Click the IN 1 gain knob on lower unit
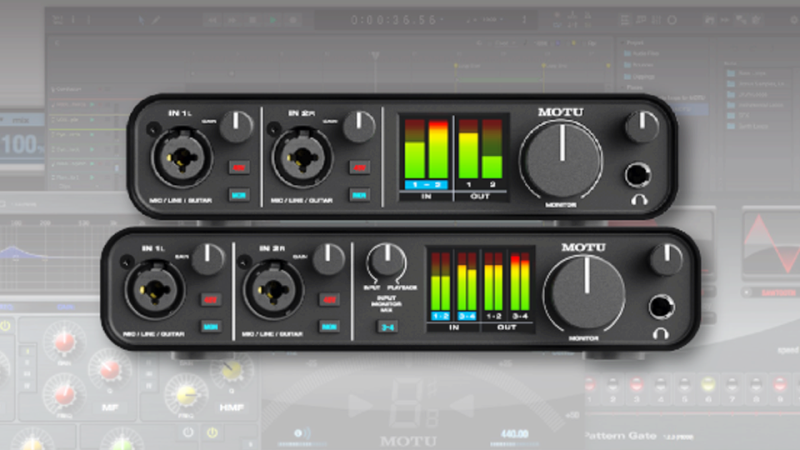Viewport: 800px width, 450px height. click(208, 259)
